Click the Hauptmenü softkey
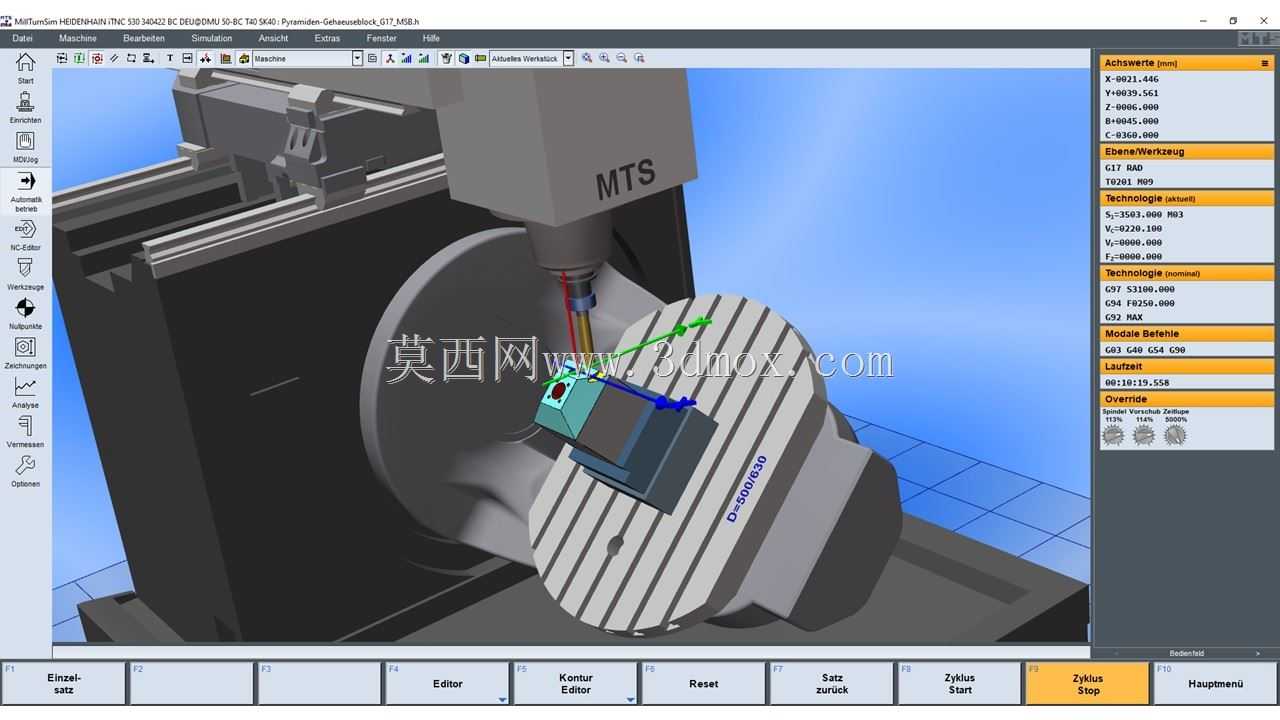1280x720 pixels. click(x=1216, y=684)
